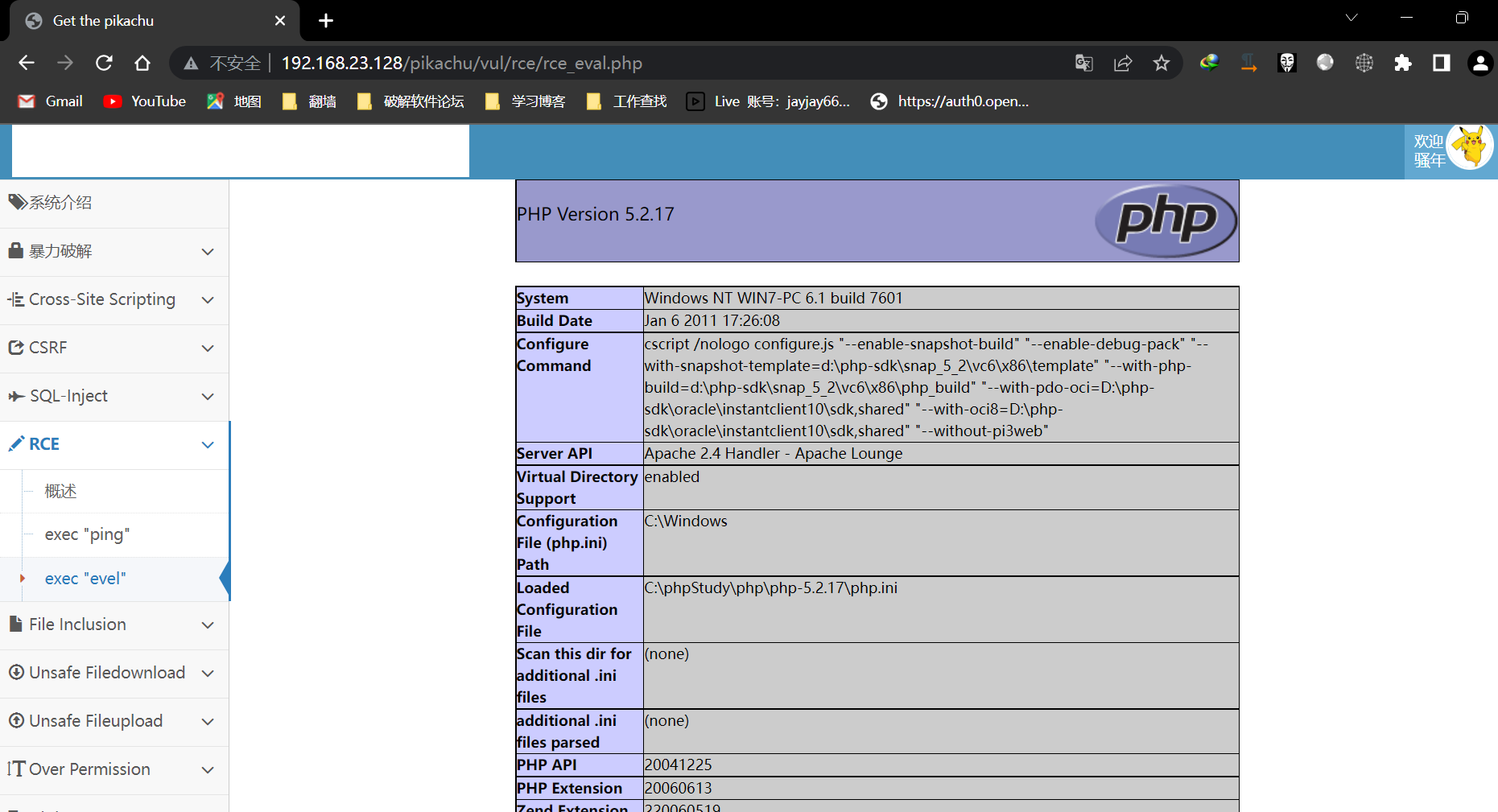Click the home page icon
1498x812 pixels.
[x=142, y=63]
